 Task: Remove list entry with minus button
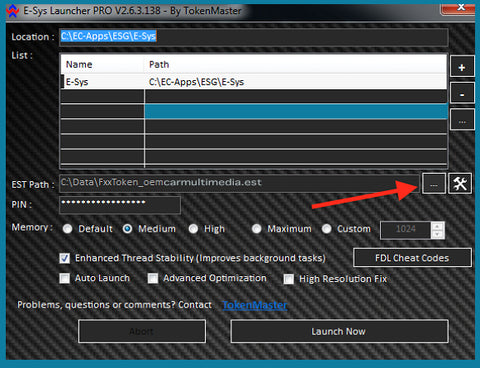(x=462, y=94)
